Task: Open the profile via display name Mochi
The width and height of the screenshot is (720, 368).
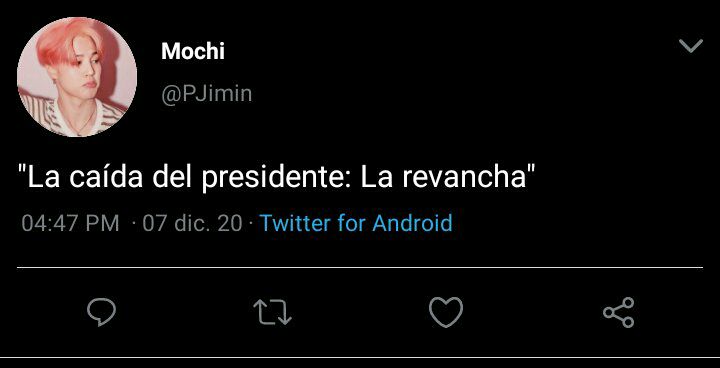Action: point(193,51)
